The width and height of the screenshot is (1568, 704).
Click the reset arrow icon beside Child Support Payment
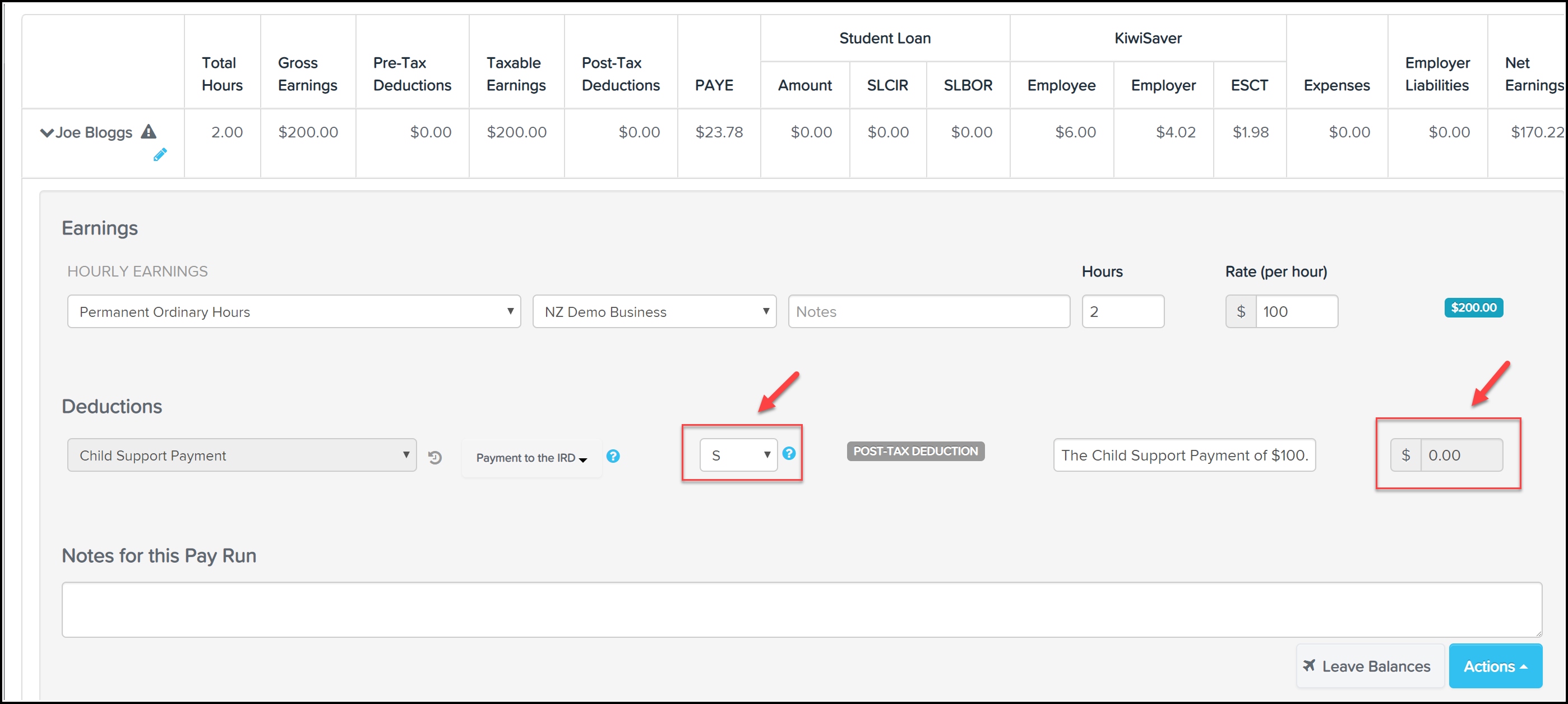434,457
